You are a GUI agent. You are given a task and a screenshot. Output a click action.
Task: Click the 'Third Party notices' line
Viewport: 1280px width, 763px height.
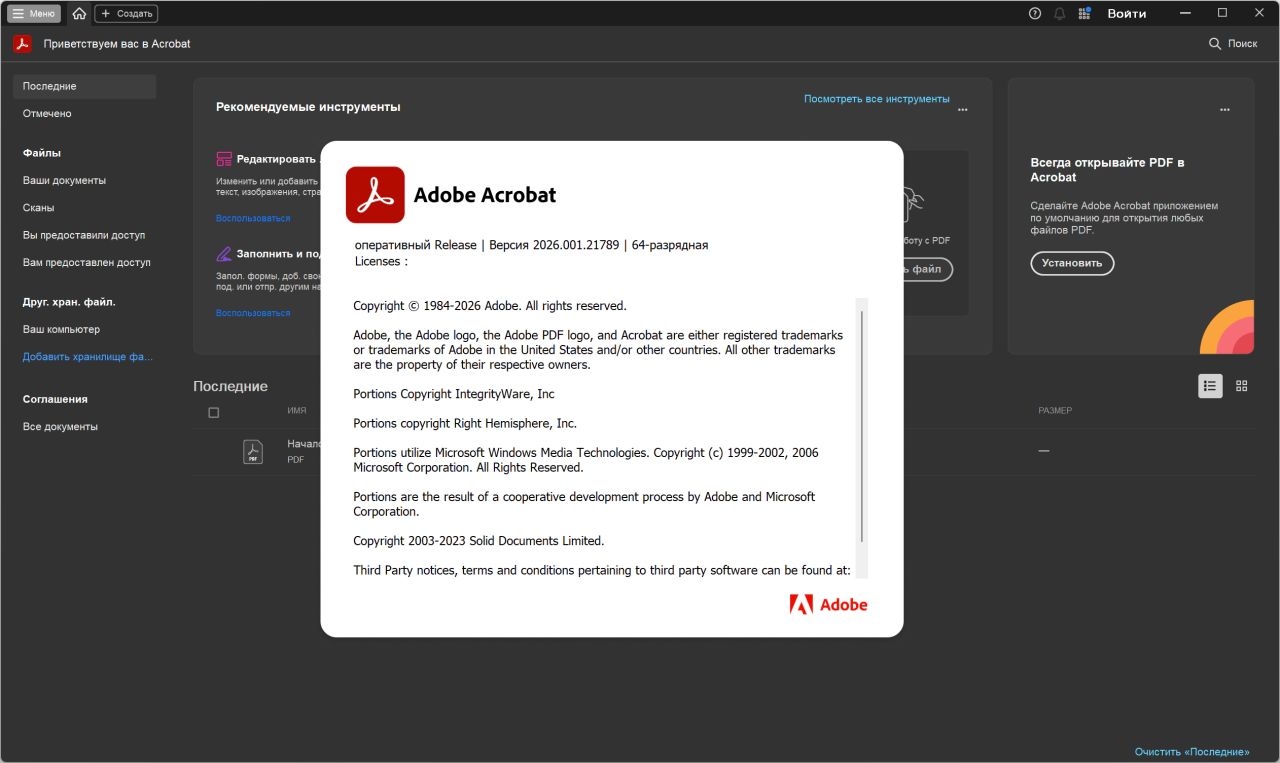(602, 570)
